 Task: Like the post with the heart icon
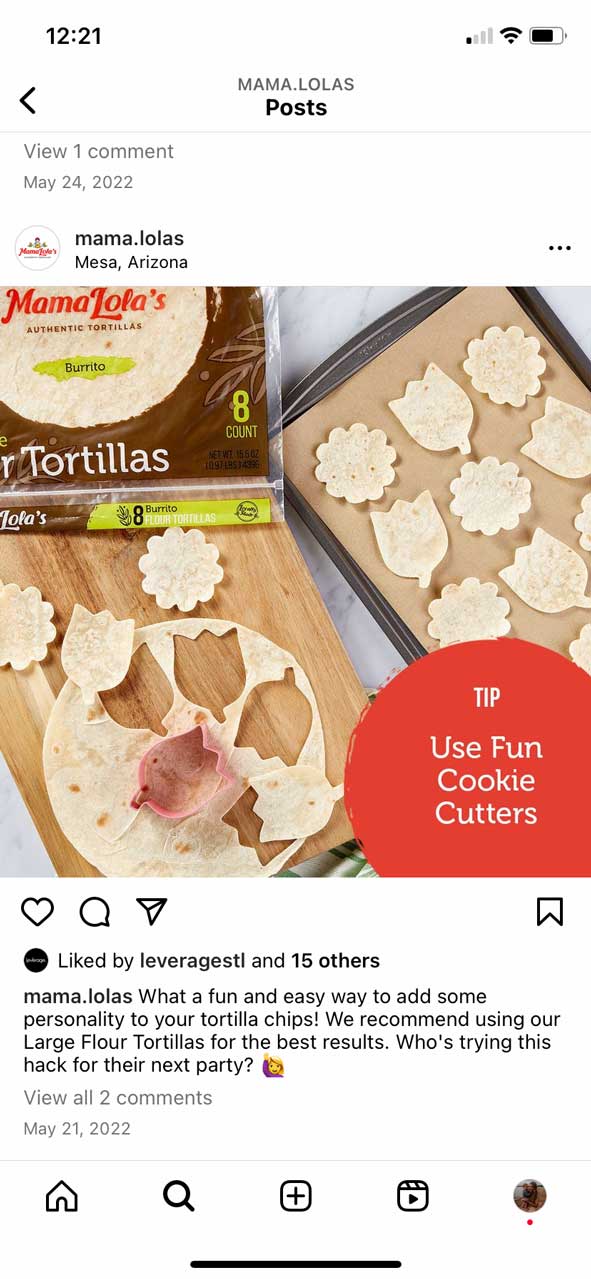click(37, 911)
